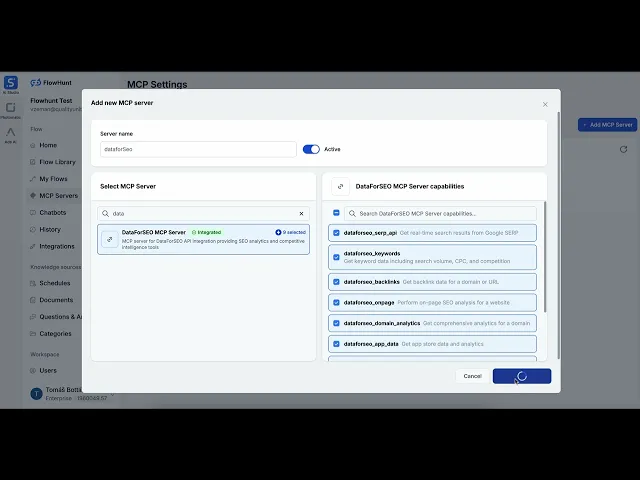Toggle the select-all capabilities checkbox
640x480 pixels.
[x=336, y=213]
